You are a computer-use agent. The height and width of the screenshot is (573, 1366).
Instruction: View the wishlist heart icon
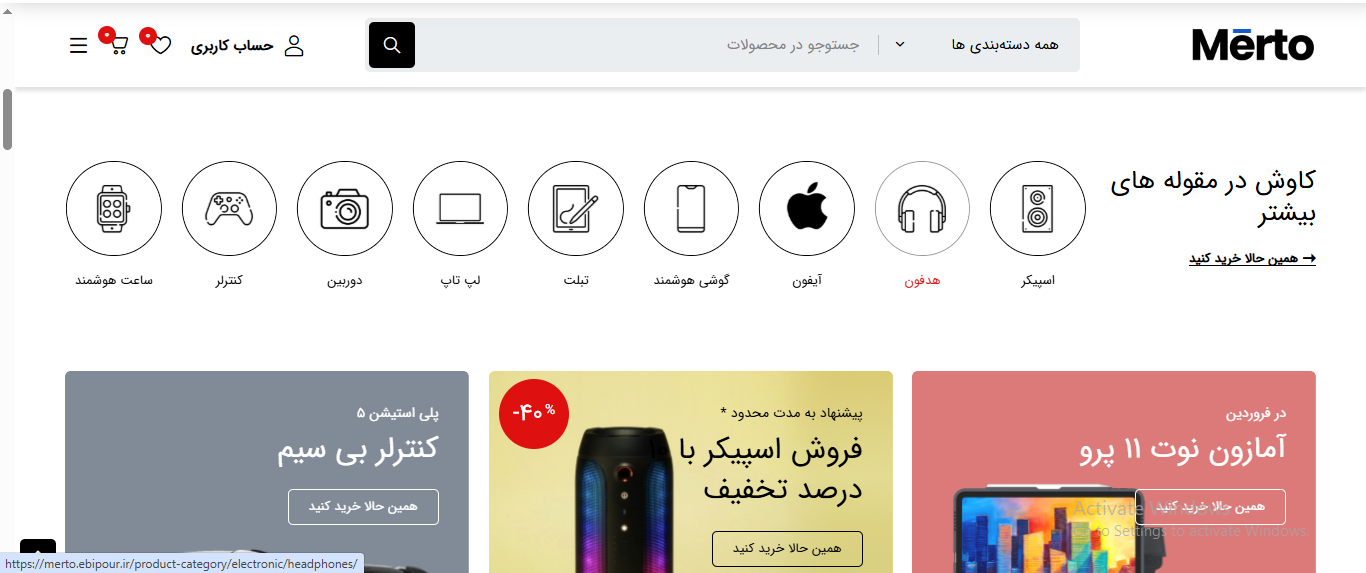point(160,45)
